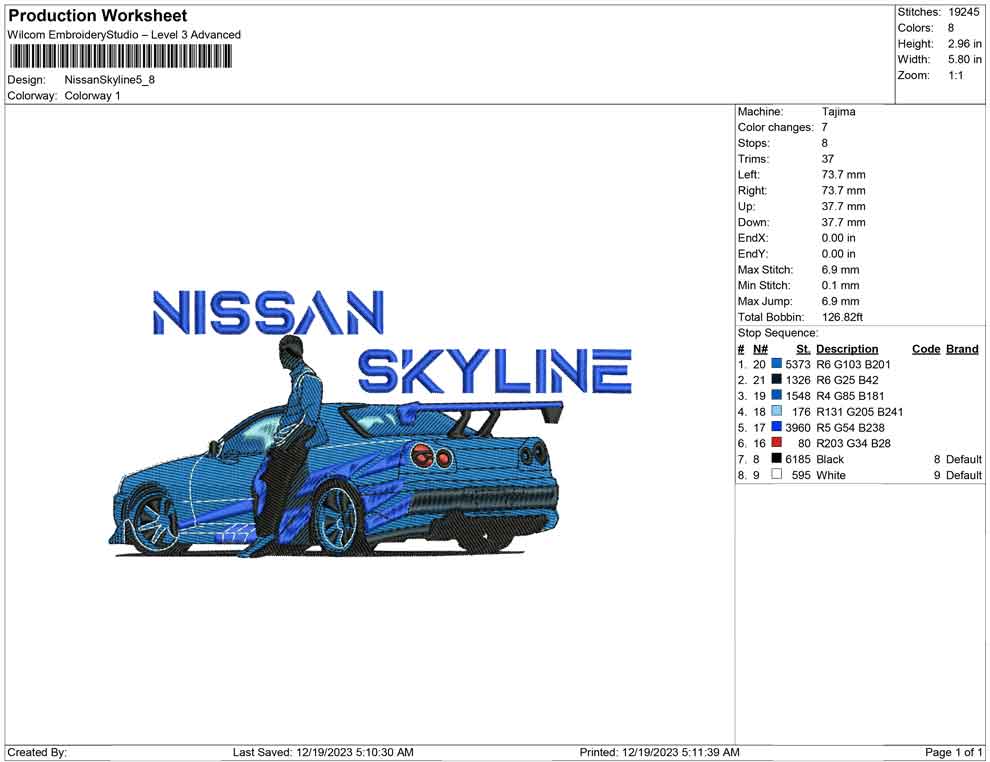The height and width of the screenshot is (762, 990).
Task: Select the R4 G85 B181 swatch in row 3
Action: (x=776, y=396)
